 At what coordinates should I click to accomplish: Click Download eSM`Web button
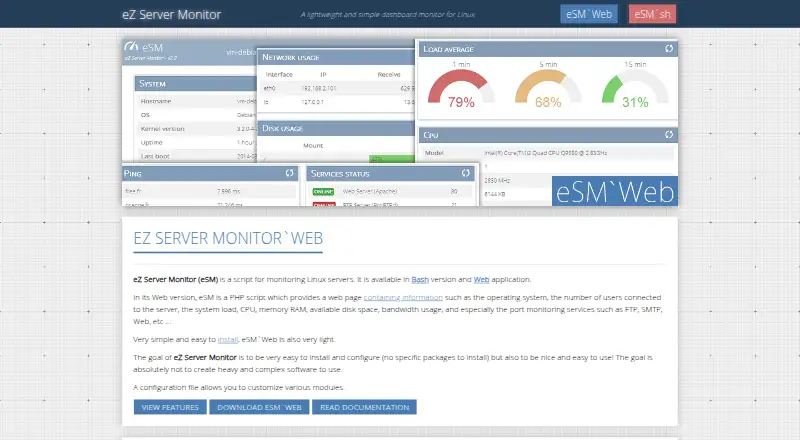(259, 407)
